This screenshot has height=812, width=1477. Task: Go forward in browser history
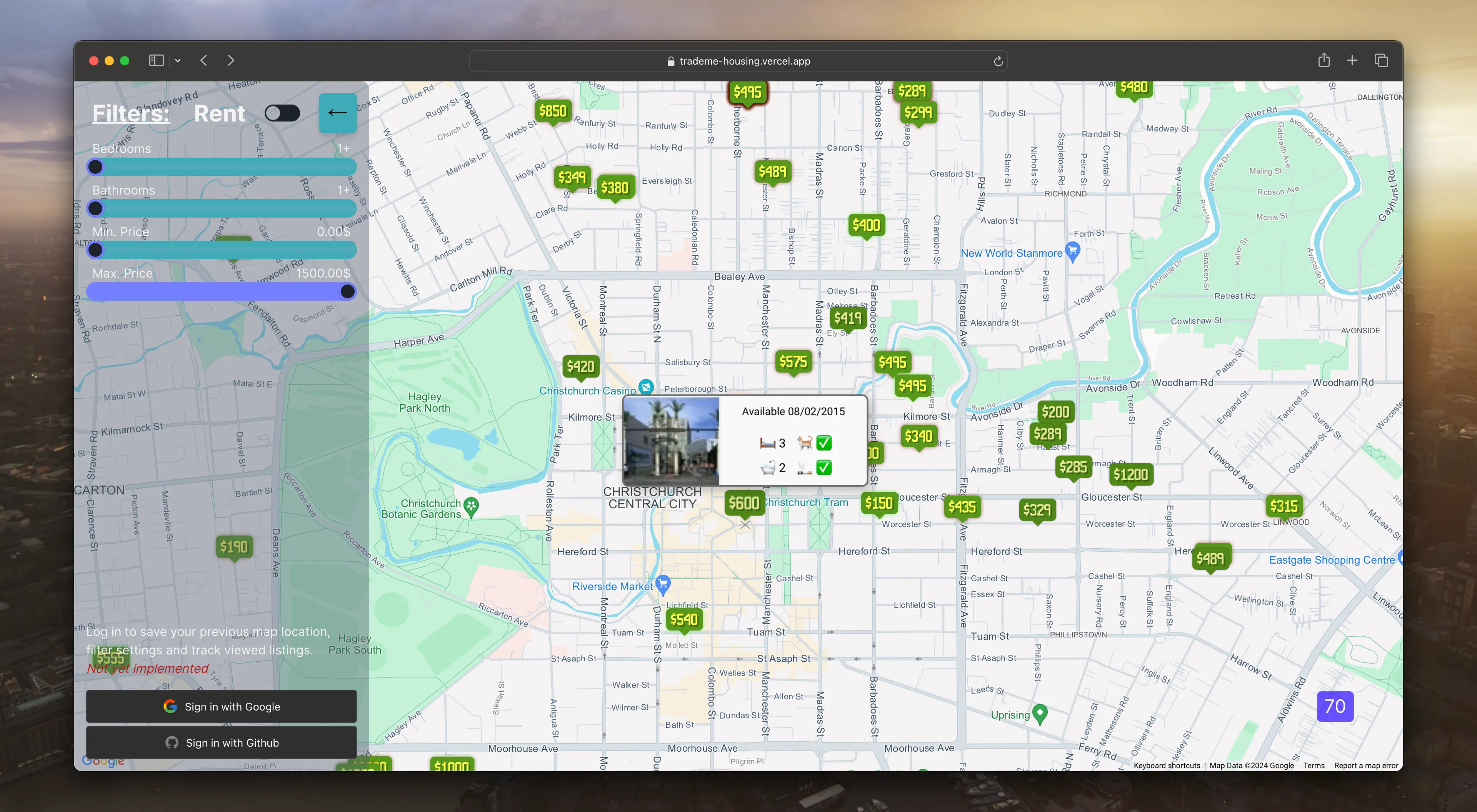(230, 61)
